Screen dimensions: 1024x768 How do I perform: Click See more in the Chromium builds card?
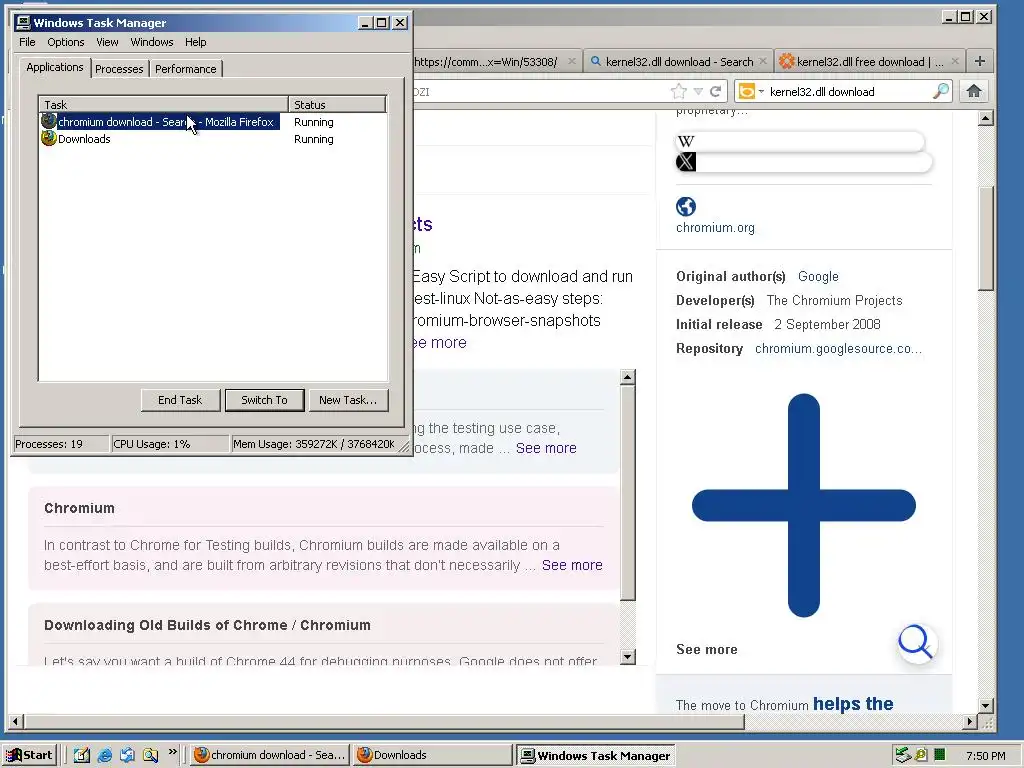click(x=572, y=565)
